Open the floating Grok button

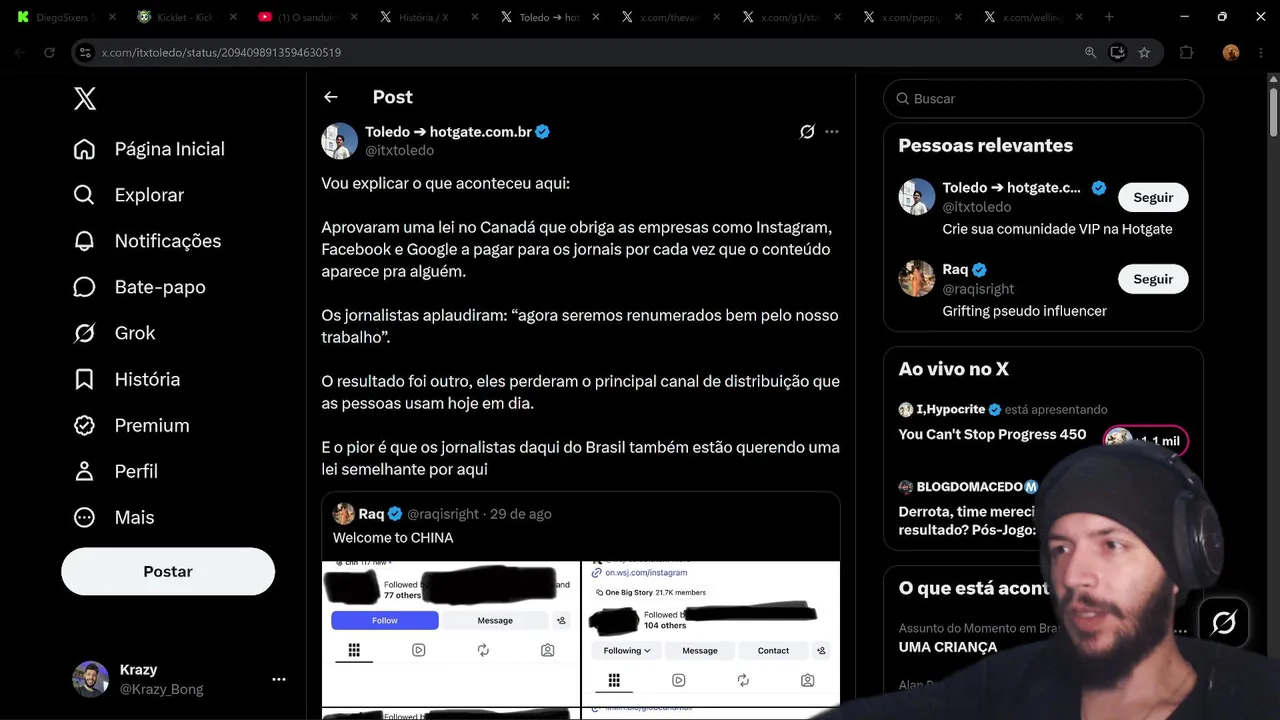pos(1224,623)
